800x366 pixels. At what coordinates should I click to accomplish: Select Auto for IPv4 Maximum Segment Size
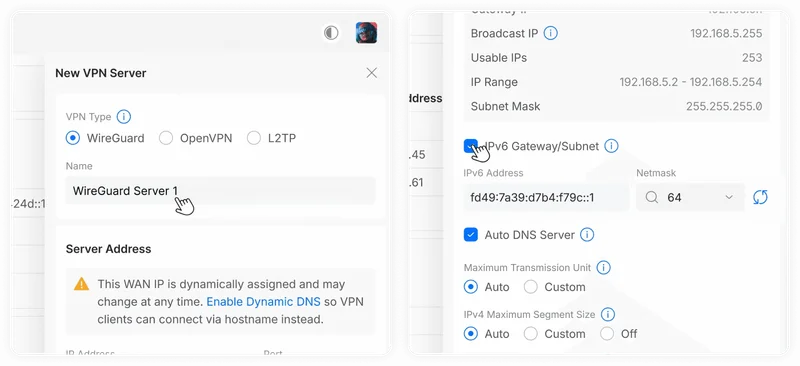pos(471,334)
